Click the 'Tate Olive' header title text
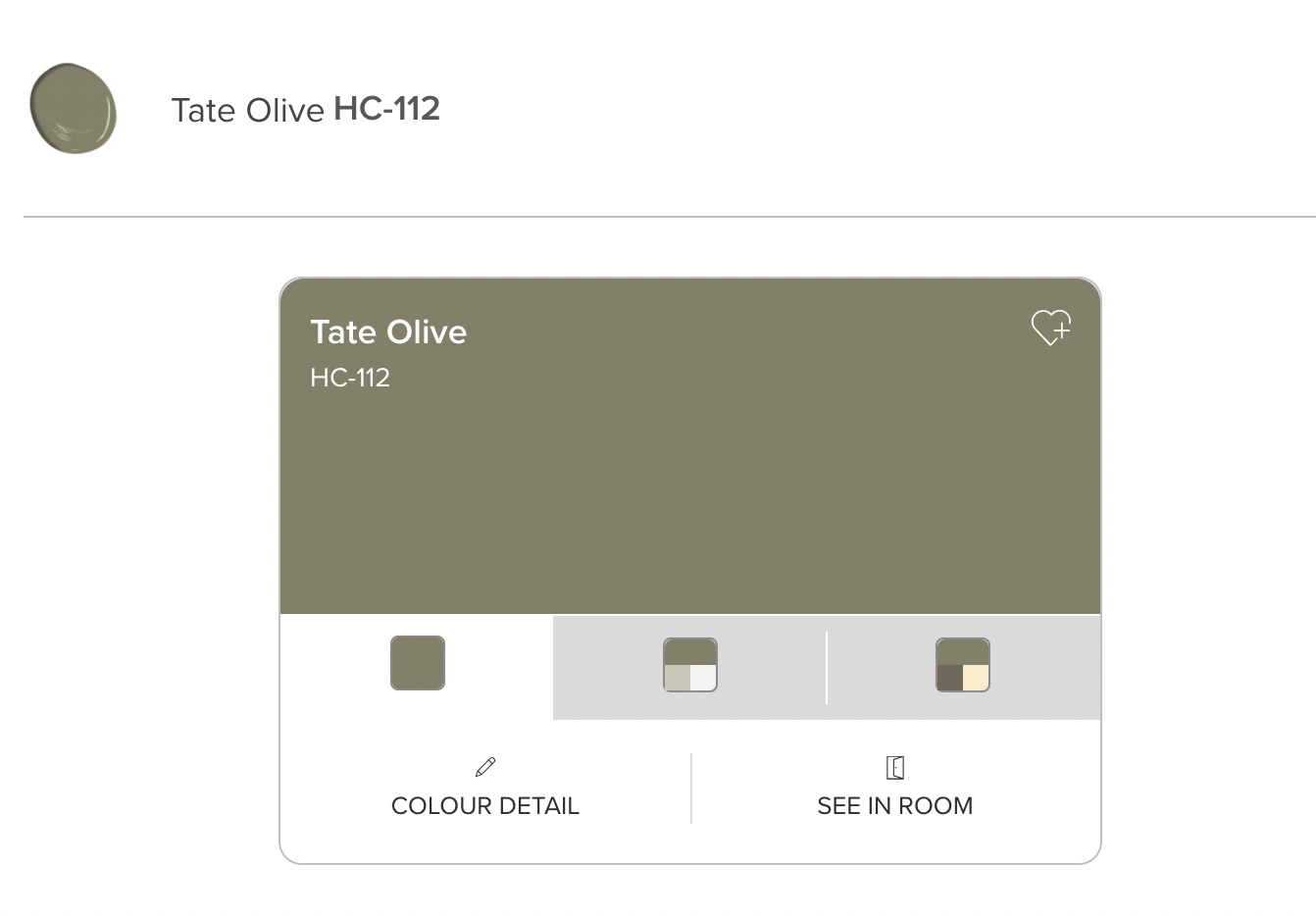 (247, 110)
